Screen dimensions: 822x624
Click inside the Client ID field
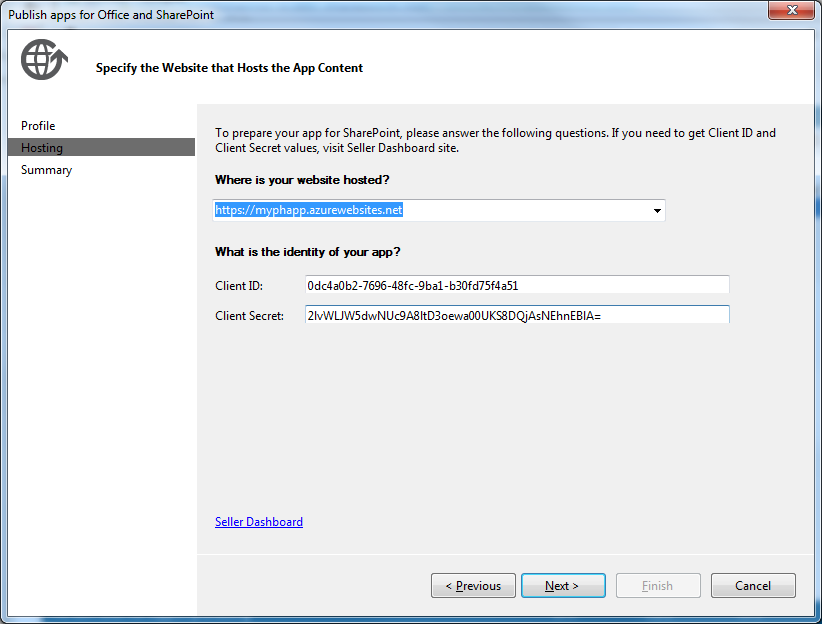pos(516,284)
